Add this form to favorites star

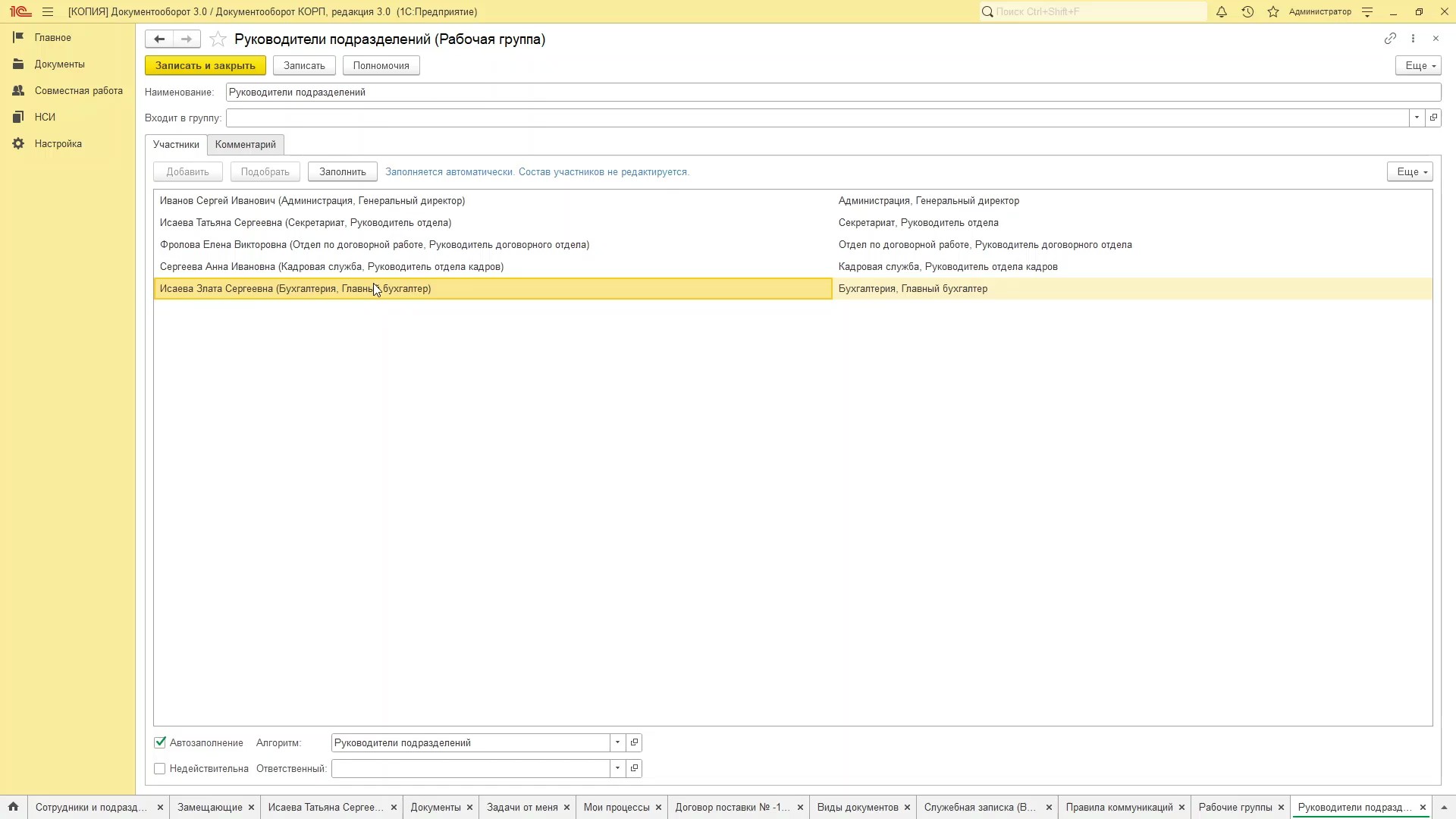(218, 39)
